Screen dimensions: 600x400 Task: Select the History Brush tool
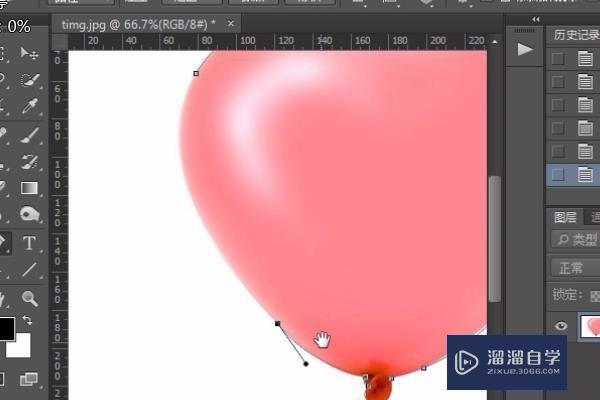point(29,162)
